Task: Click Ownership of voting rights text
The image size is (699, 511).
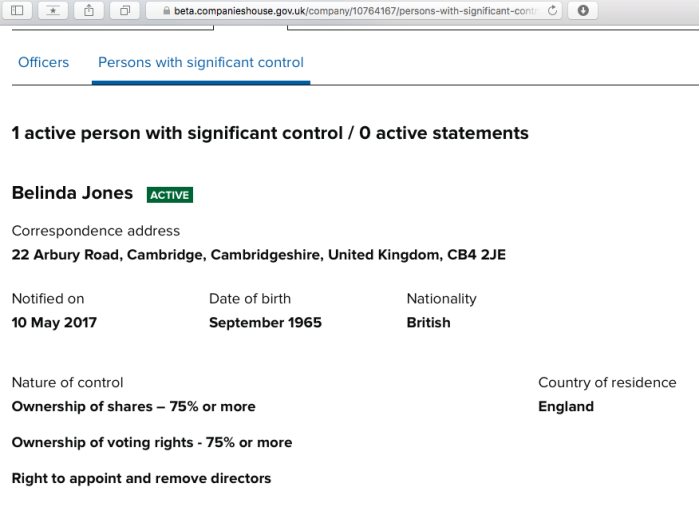Action: tap(152, 443)
